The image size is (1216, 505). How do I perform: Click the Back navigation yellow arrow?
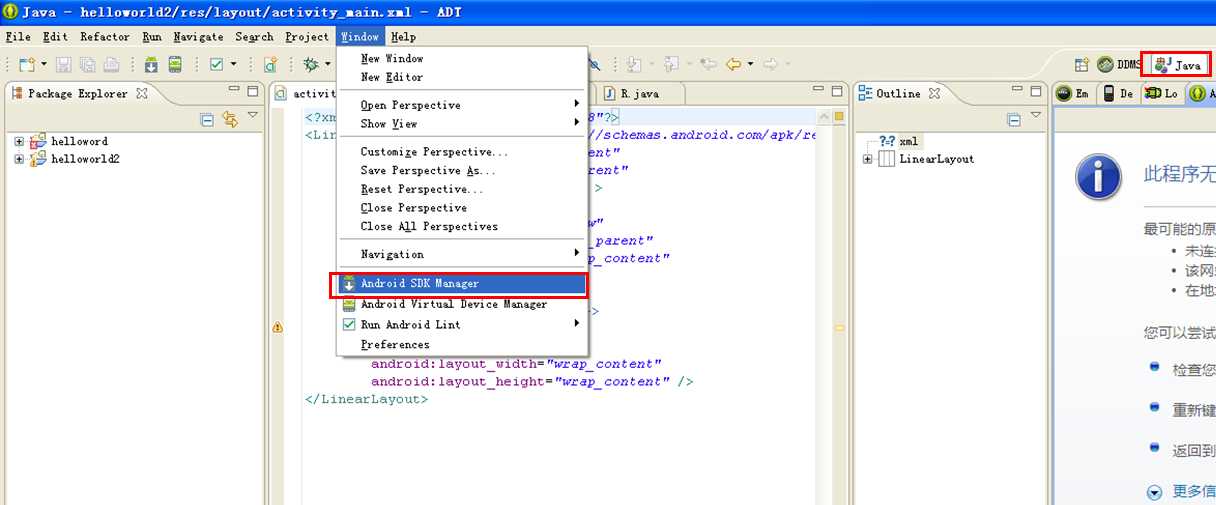734,64
